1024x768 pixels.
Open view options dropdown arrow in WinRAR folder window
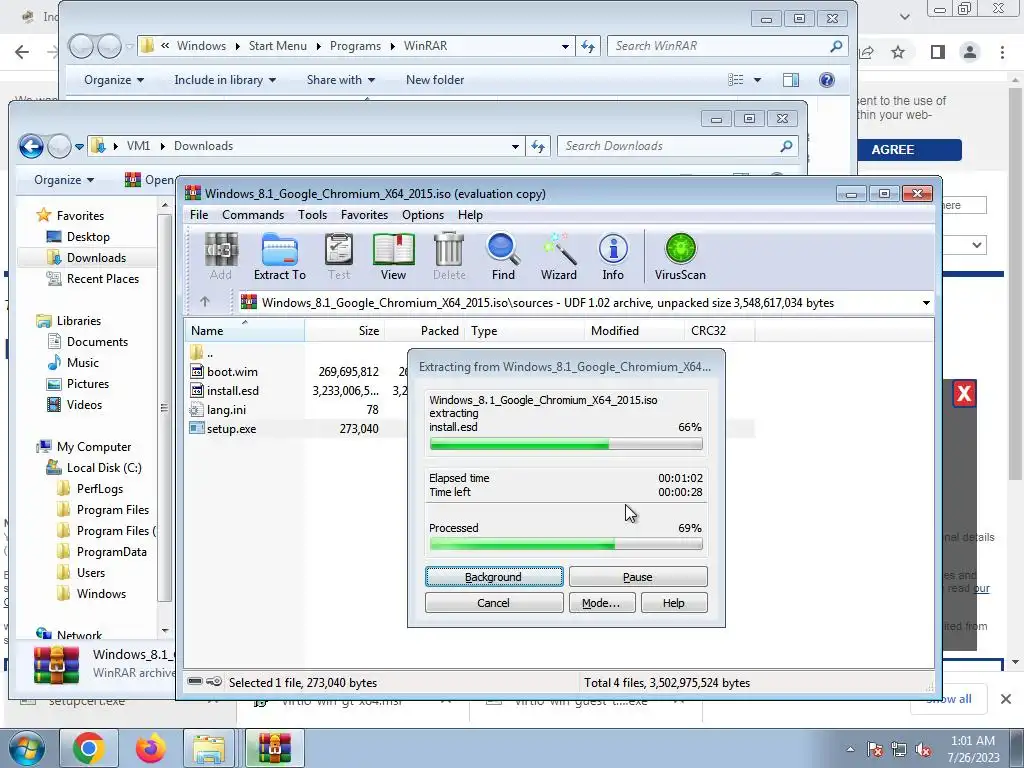click(x=758, y=80)
